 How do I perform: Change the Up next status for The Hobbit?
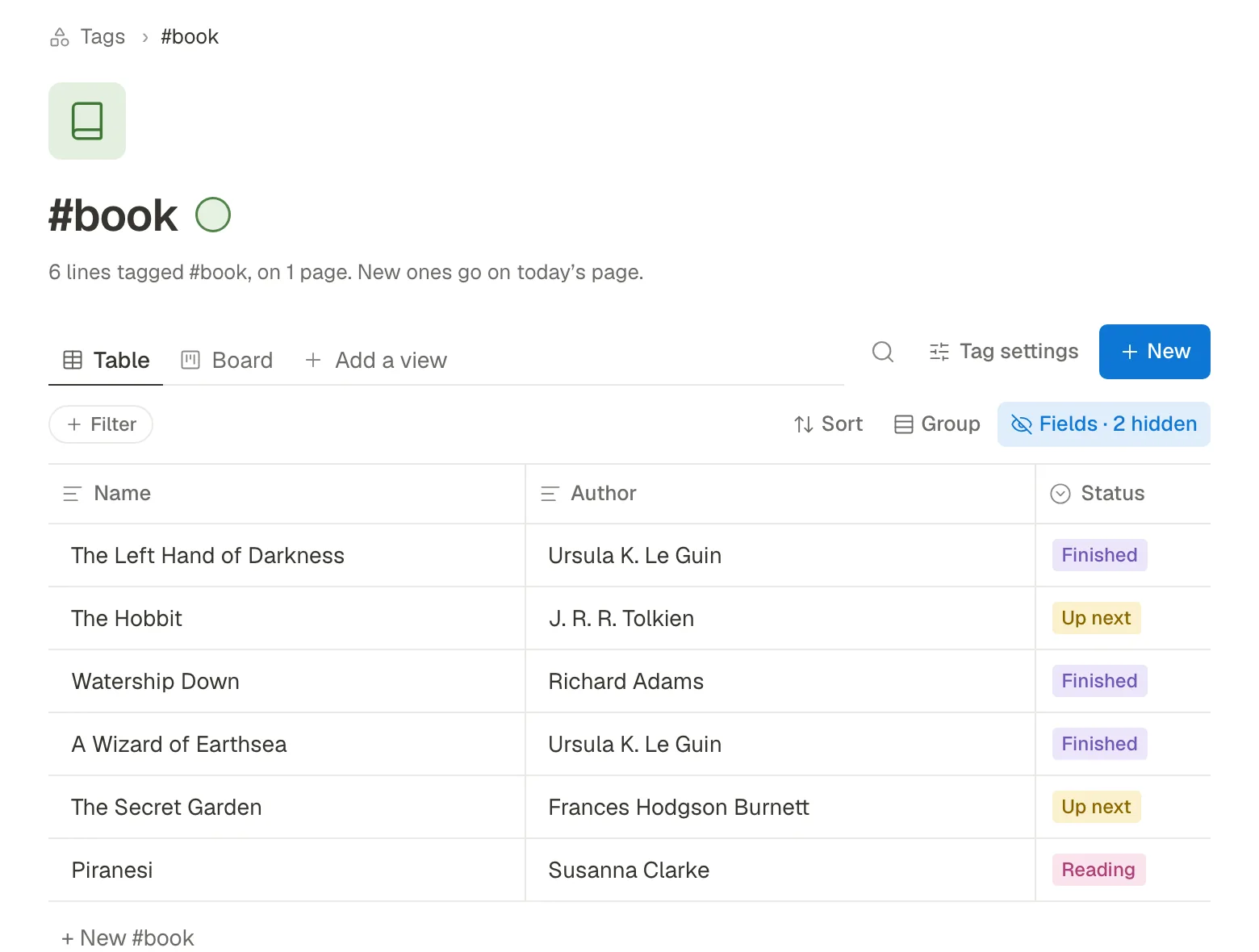[1096, 618]
